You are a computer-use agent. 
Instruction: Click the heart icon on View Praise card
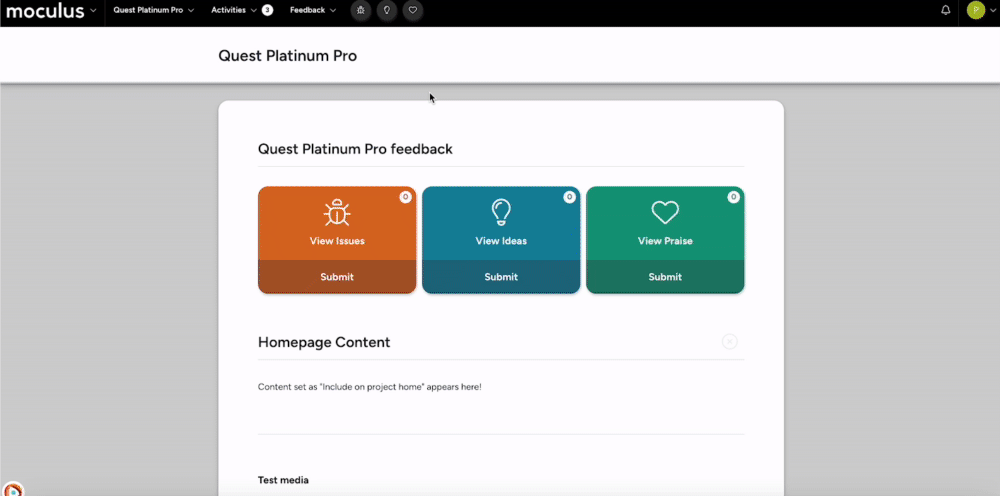(x=665, y=212)
